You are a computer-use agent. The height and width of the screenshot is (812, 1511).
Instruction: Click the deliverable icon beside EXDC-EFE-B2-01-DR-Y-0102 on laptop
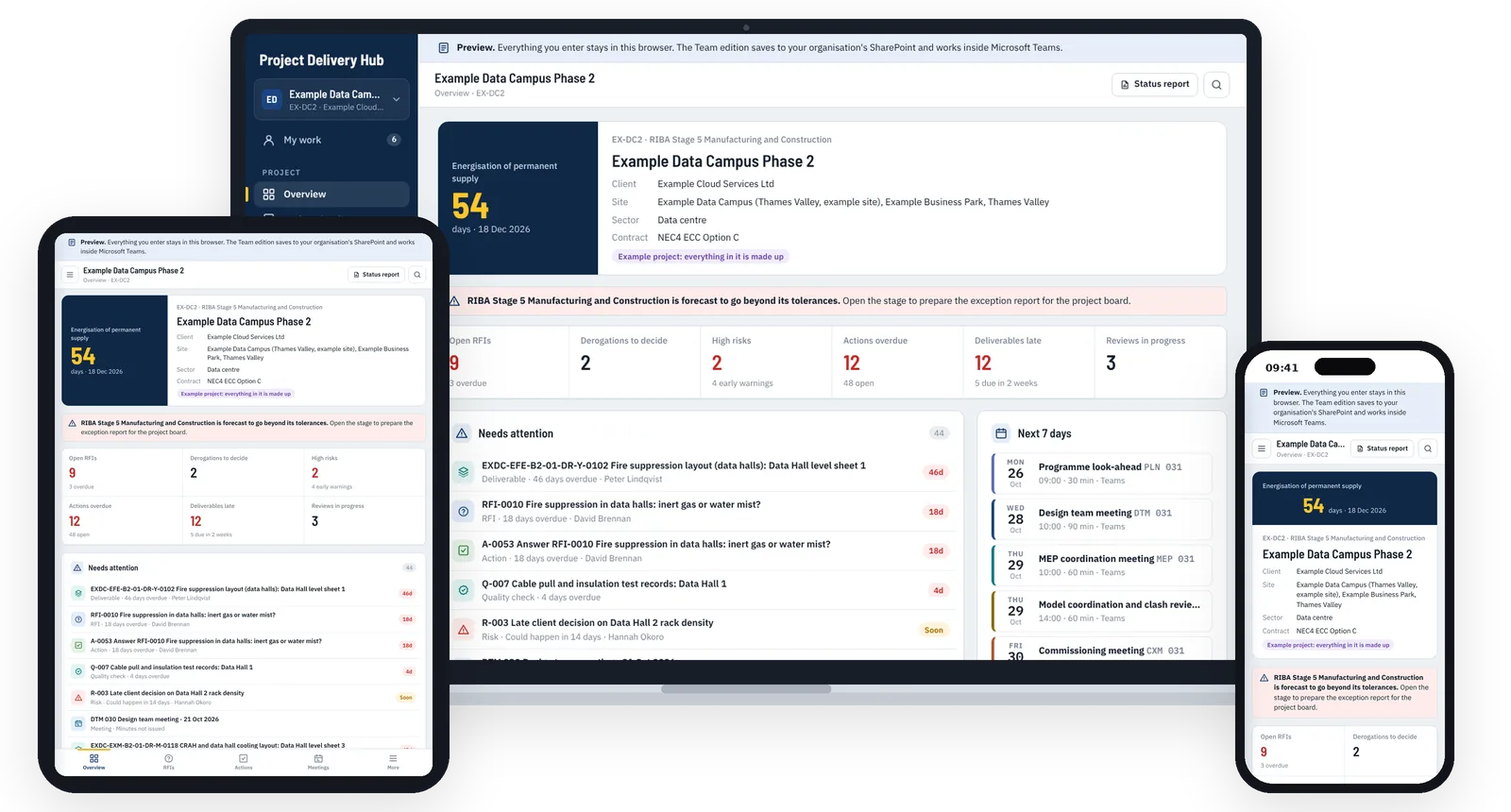(464, 472)
